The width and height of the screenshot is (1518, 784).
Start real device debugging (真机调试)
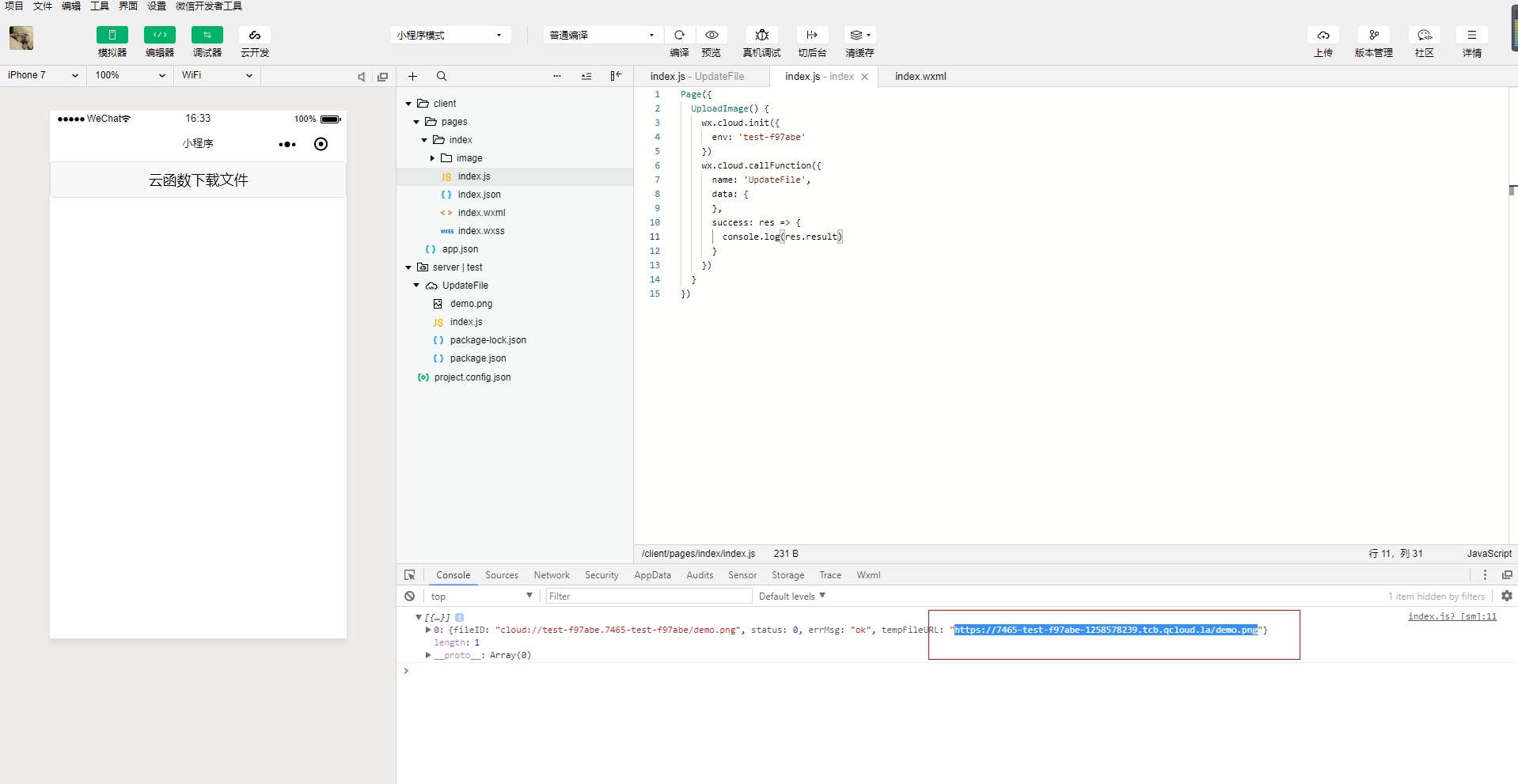761,35
